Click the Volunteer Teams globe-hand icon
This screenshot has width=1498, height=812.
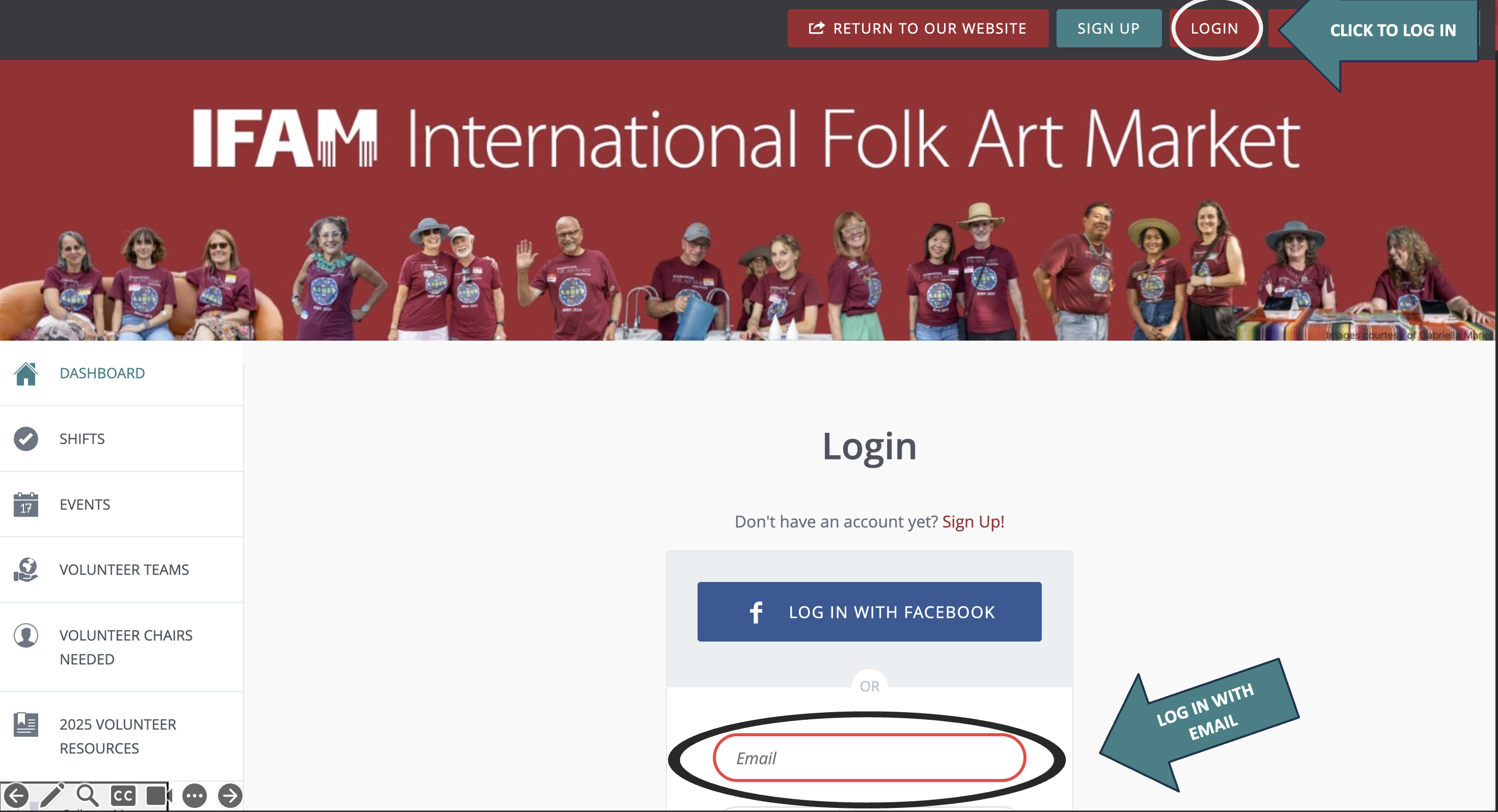click(25, 570)
